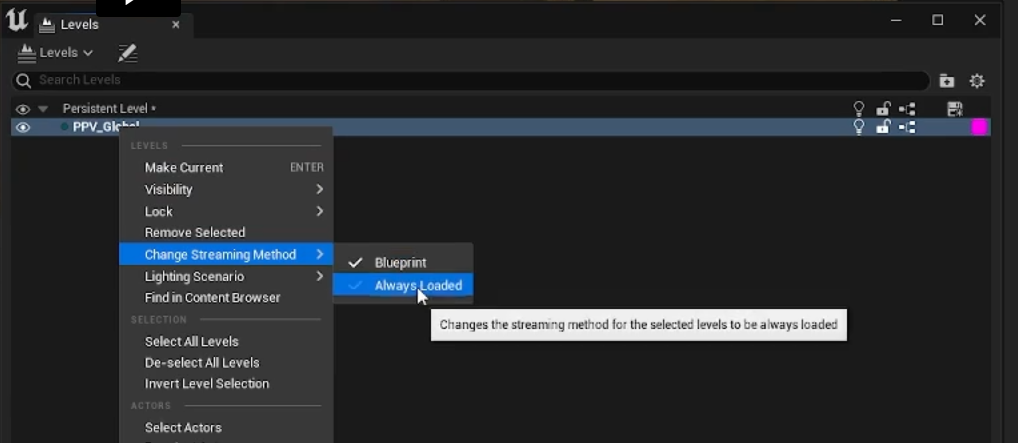Click the Unreal Engine logo icon
The image size is (1018, 443).
pyautogui.click(x=16, y=21)
